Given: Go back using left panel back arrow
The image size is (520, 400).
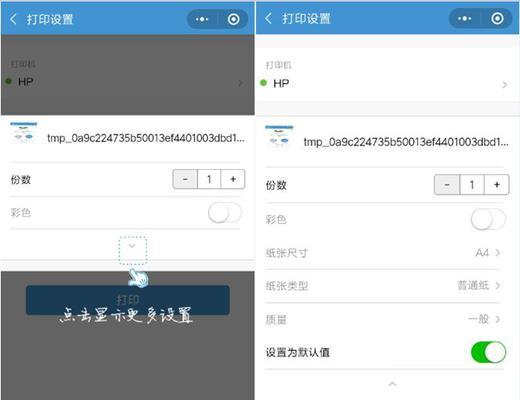Looking at the screenshot, I should click(13, 19).
